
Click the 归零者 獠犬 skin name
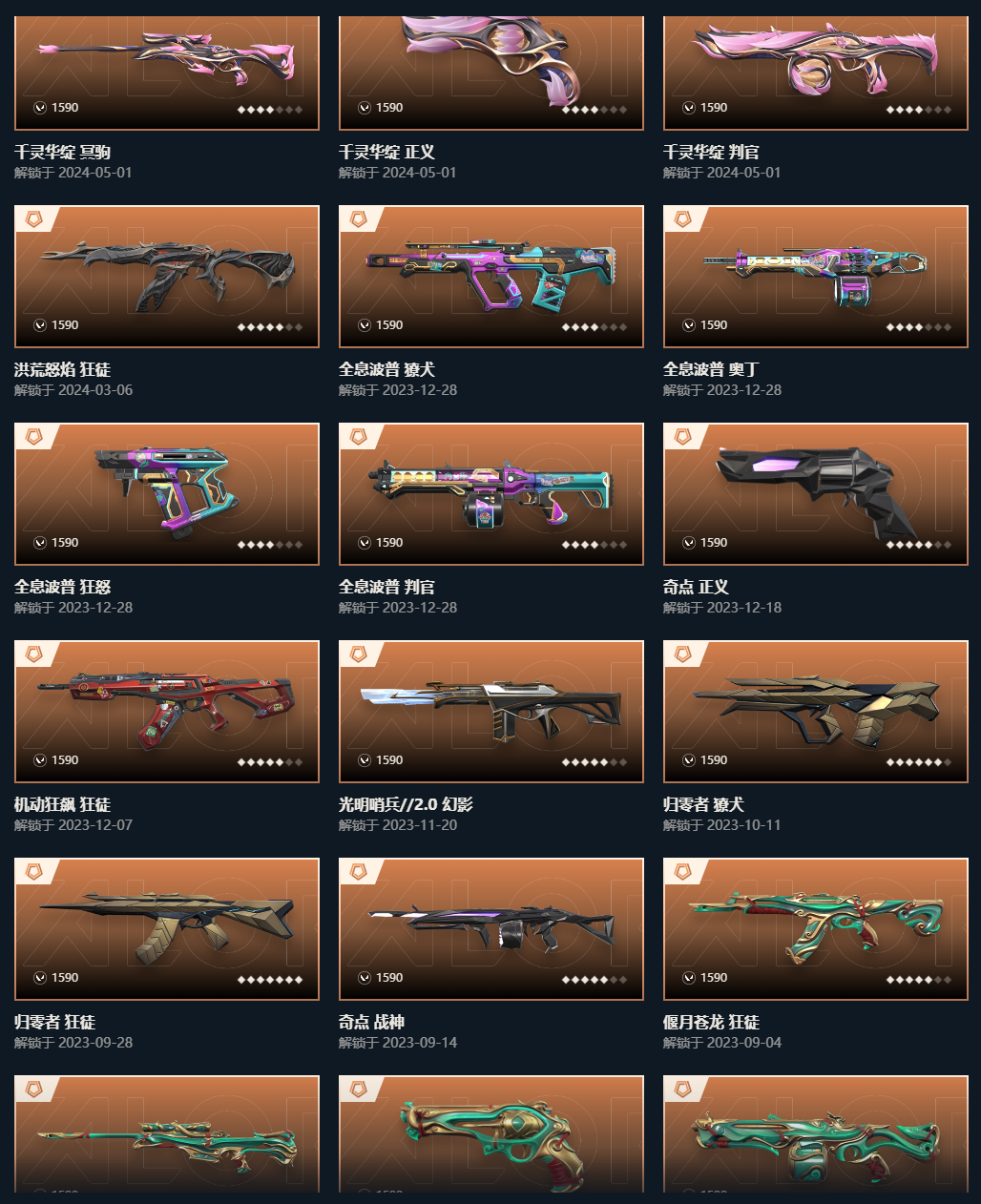(703, 804)
